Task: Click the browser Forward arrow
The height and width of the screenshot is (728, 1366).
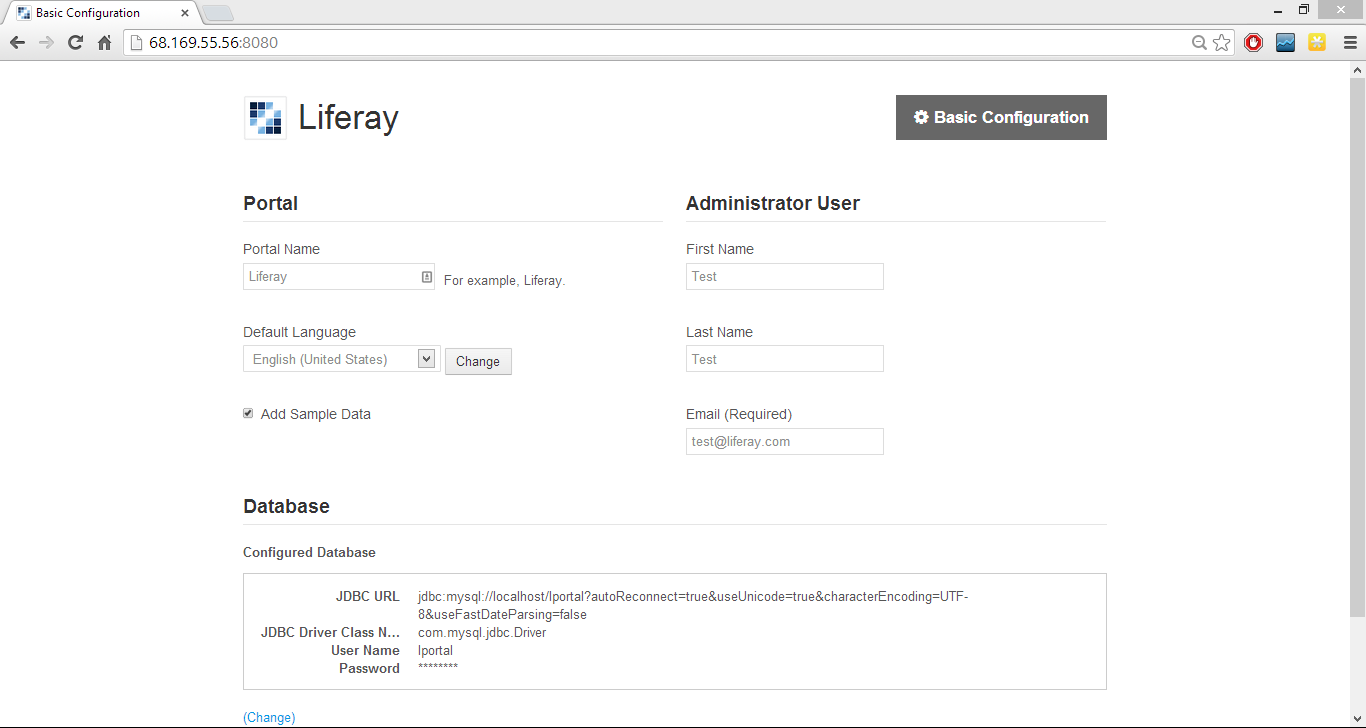Action: [46, 43]
